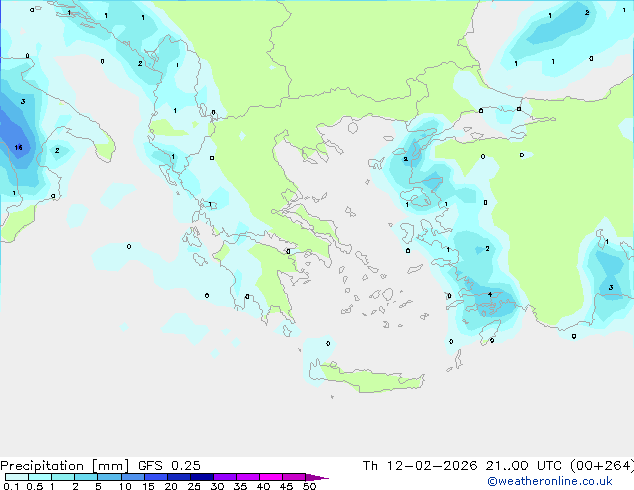Image resolution: width=634 pixels, height=490 pixels.
Task: Select the legend swatch between 2 and 5
Action: [x=86, y=477]
